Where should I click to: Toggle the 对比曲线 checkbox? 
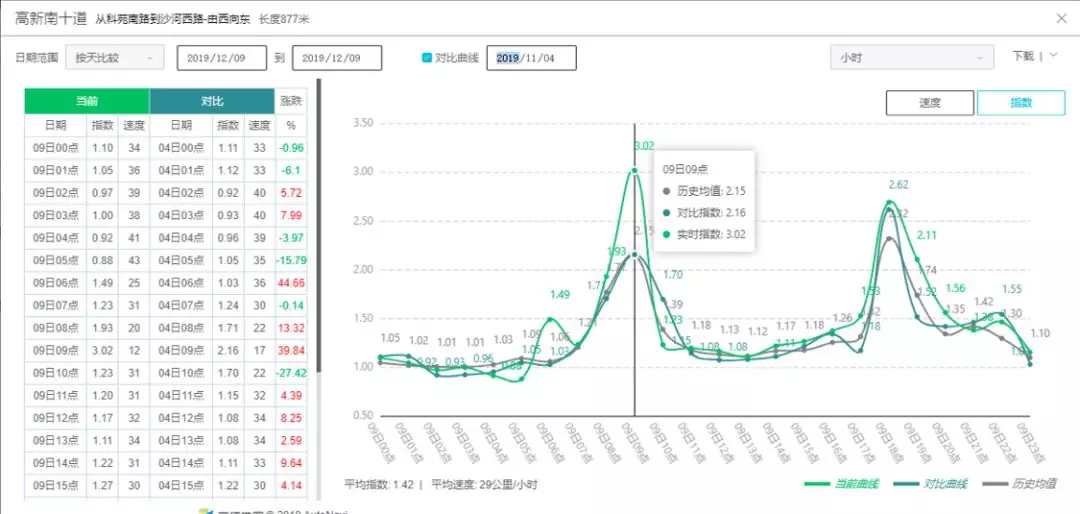[427, 58]
